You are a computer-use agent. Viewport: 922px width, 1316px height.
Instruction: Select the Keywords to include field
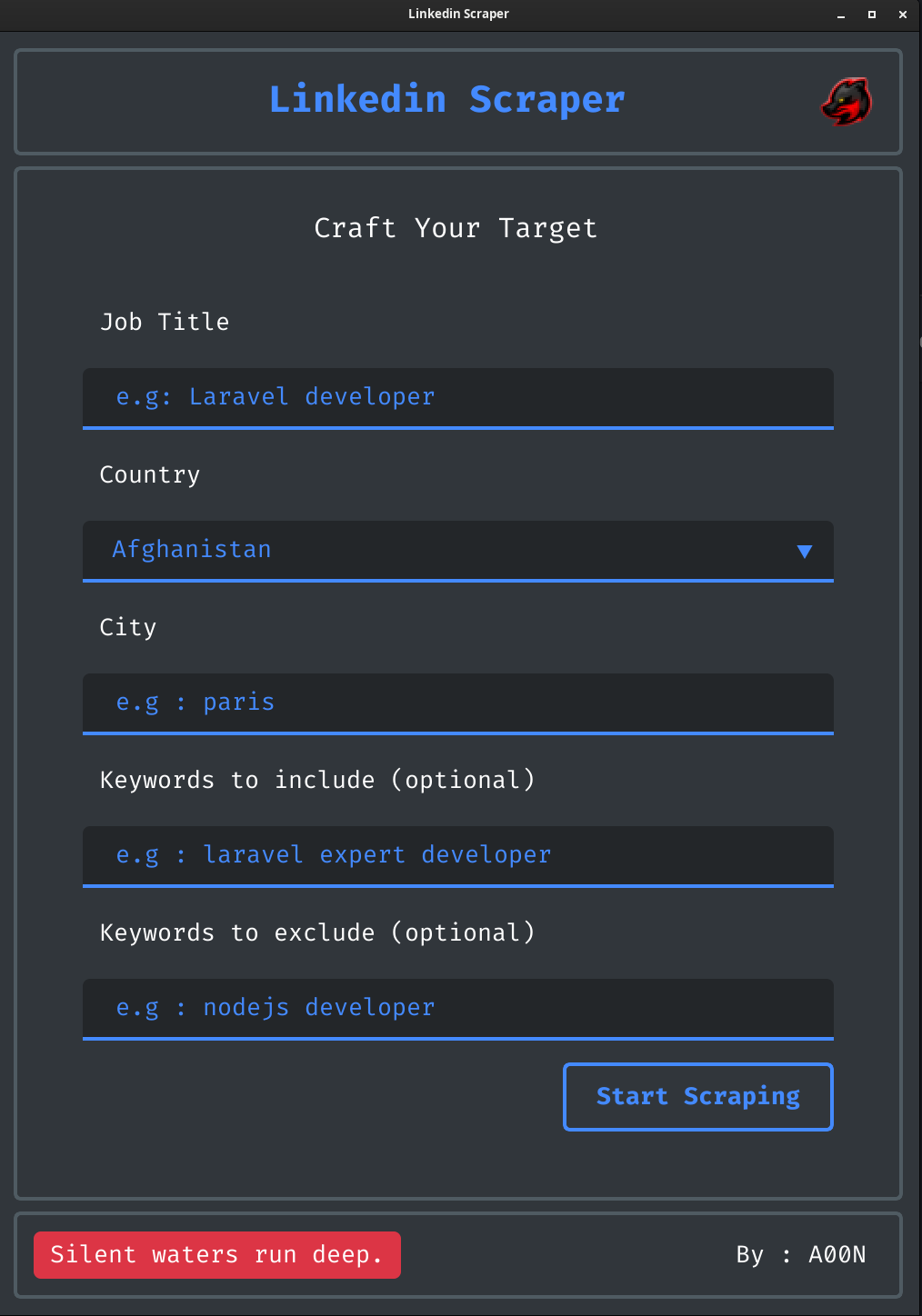458,856
